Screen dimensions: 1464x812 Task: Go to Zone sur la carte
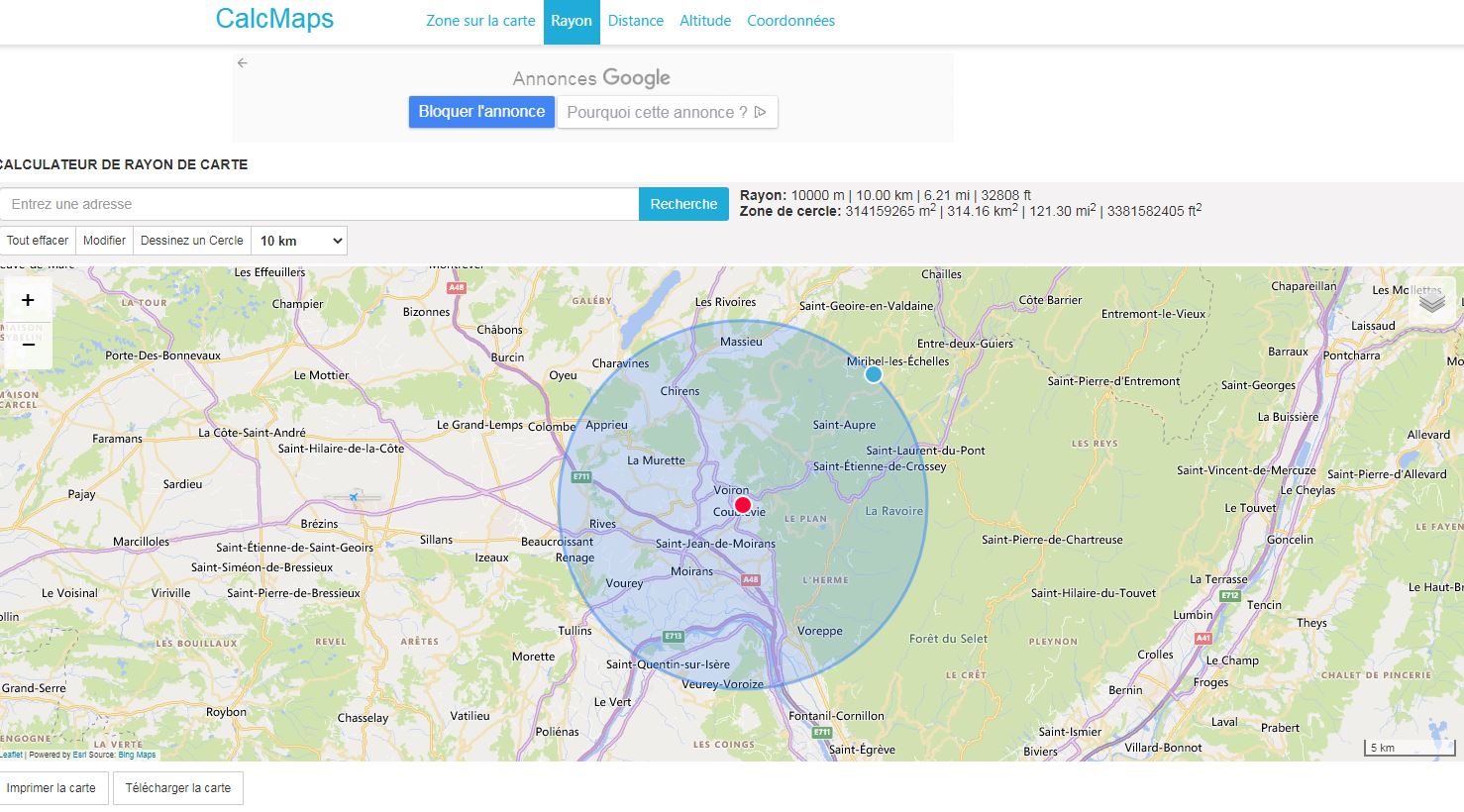[x=480, y=21]
